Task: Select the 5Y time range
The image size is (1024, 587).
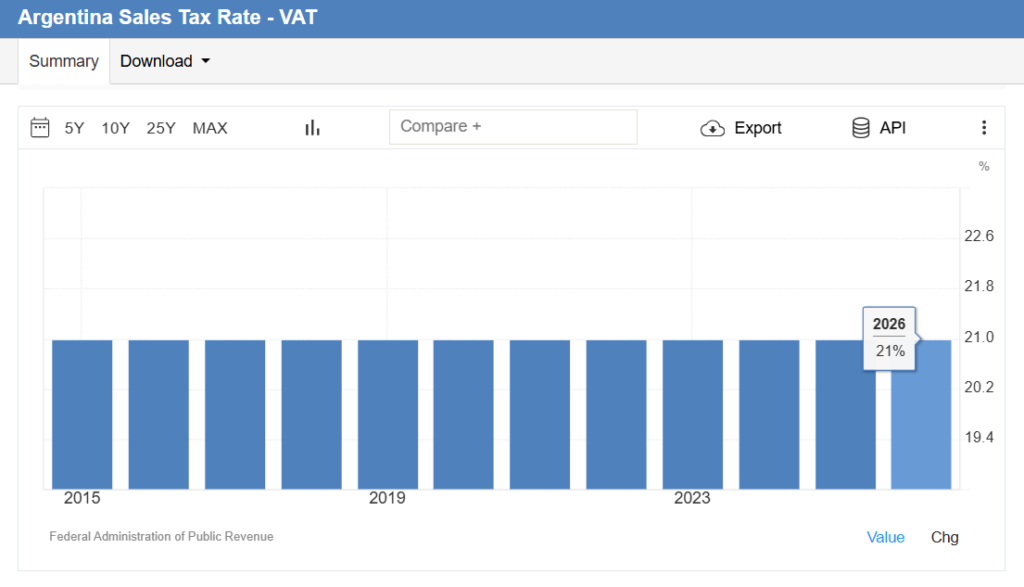Action: pos(75,128)
